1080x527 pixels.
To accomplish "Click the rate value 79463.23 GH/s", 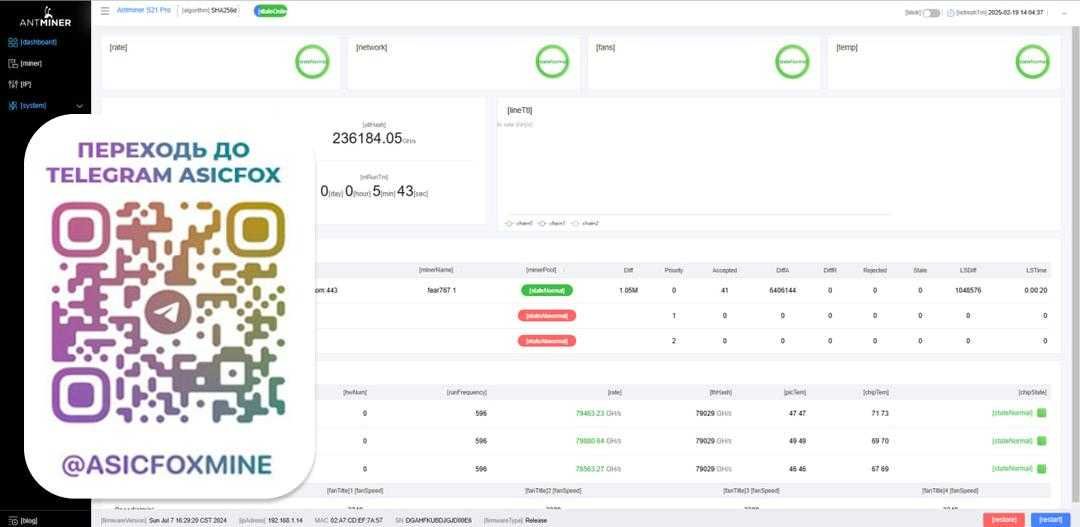I will [x=598, y=413].
